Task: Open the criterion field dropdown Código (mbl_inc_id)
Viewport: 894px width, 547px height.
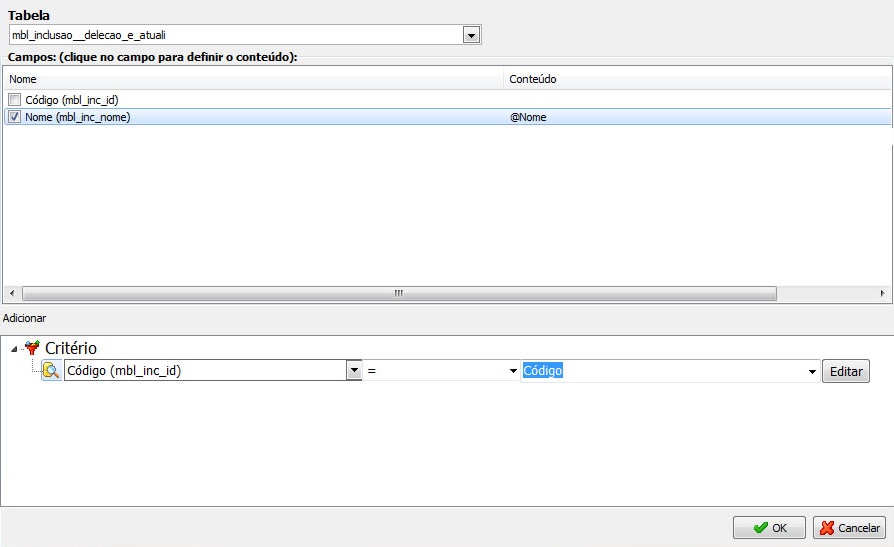Action: click(x=353, y=371)
